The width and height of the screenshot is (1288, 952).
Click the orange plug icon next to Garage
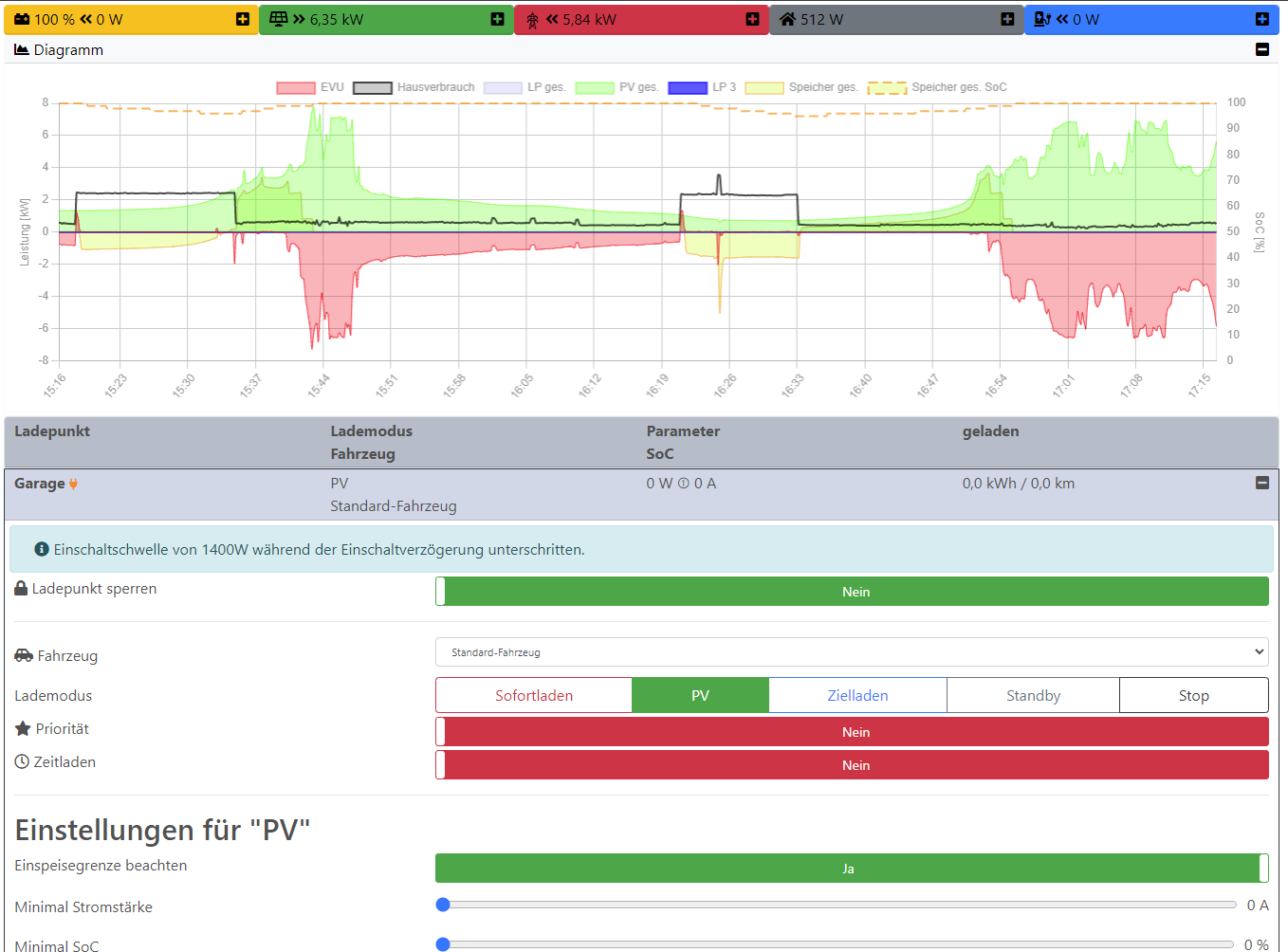pos(73,485)
